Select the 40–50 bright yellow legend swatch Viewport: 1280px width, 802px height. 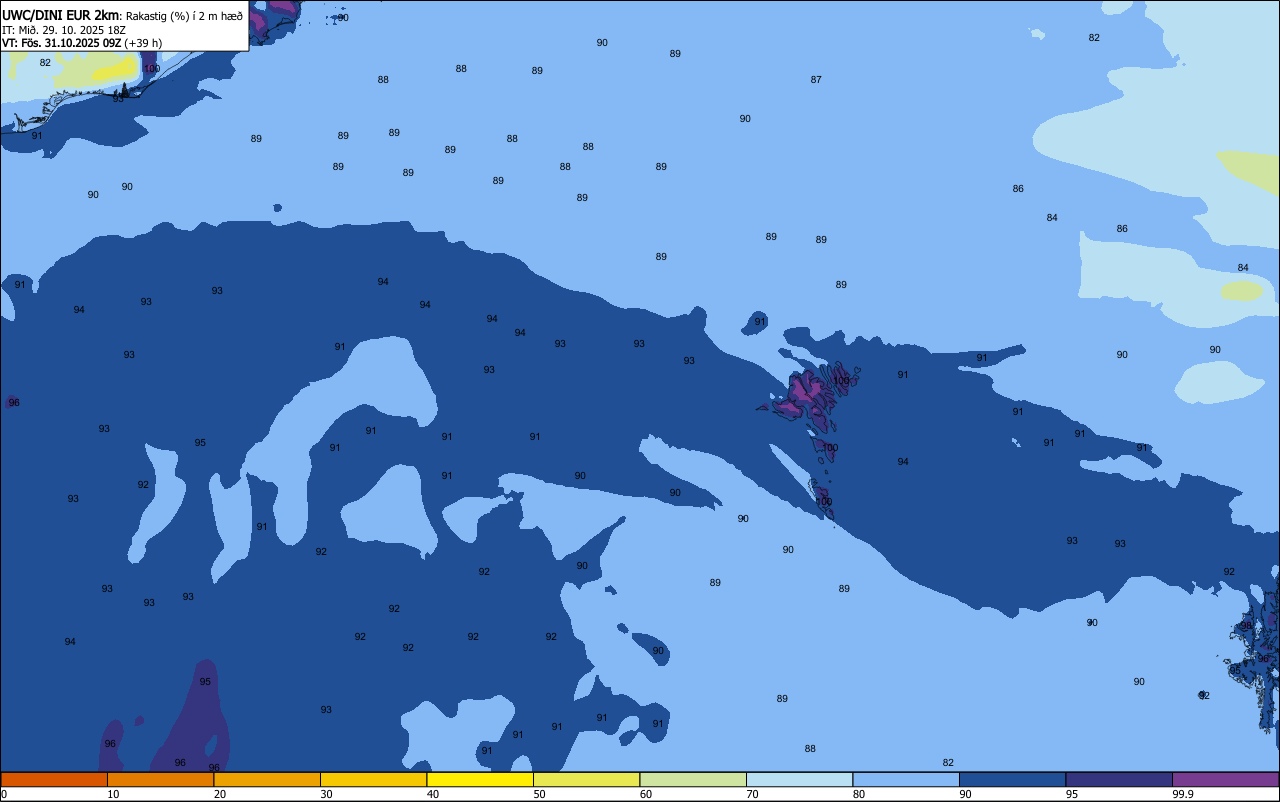pyautogui.click(x=480, y=779)
